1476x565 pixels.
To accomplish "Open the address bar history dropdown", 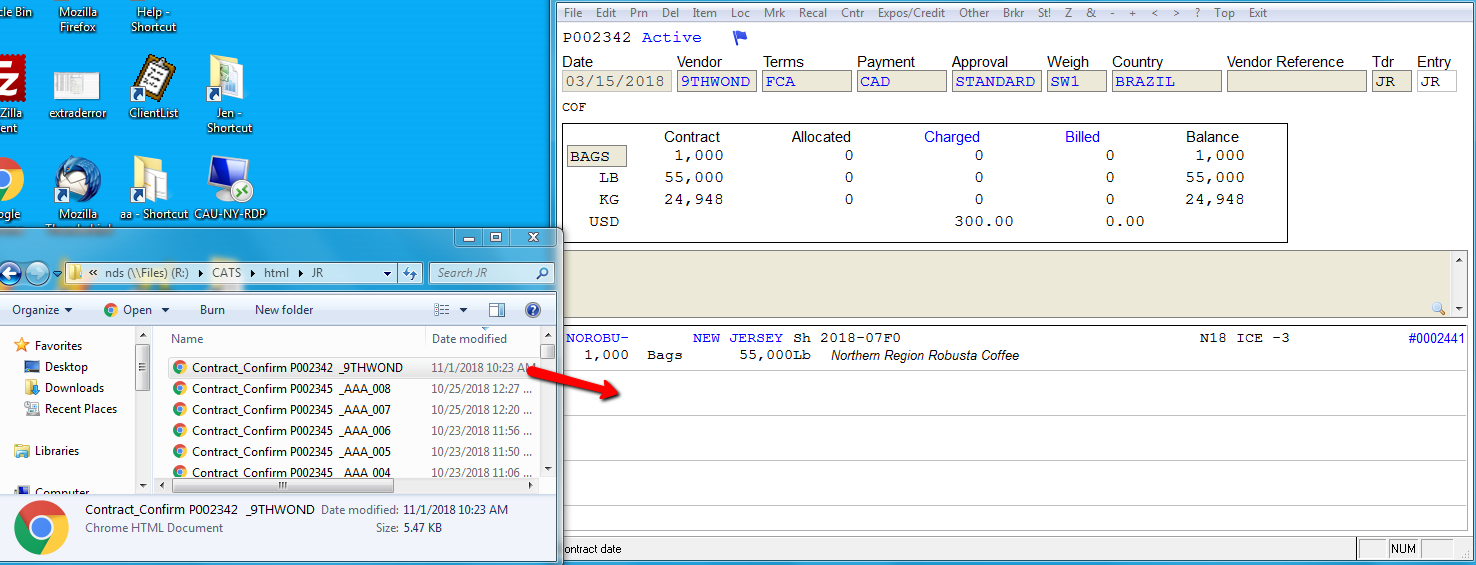I will click(388, 273).
